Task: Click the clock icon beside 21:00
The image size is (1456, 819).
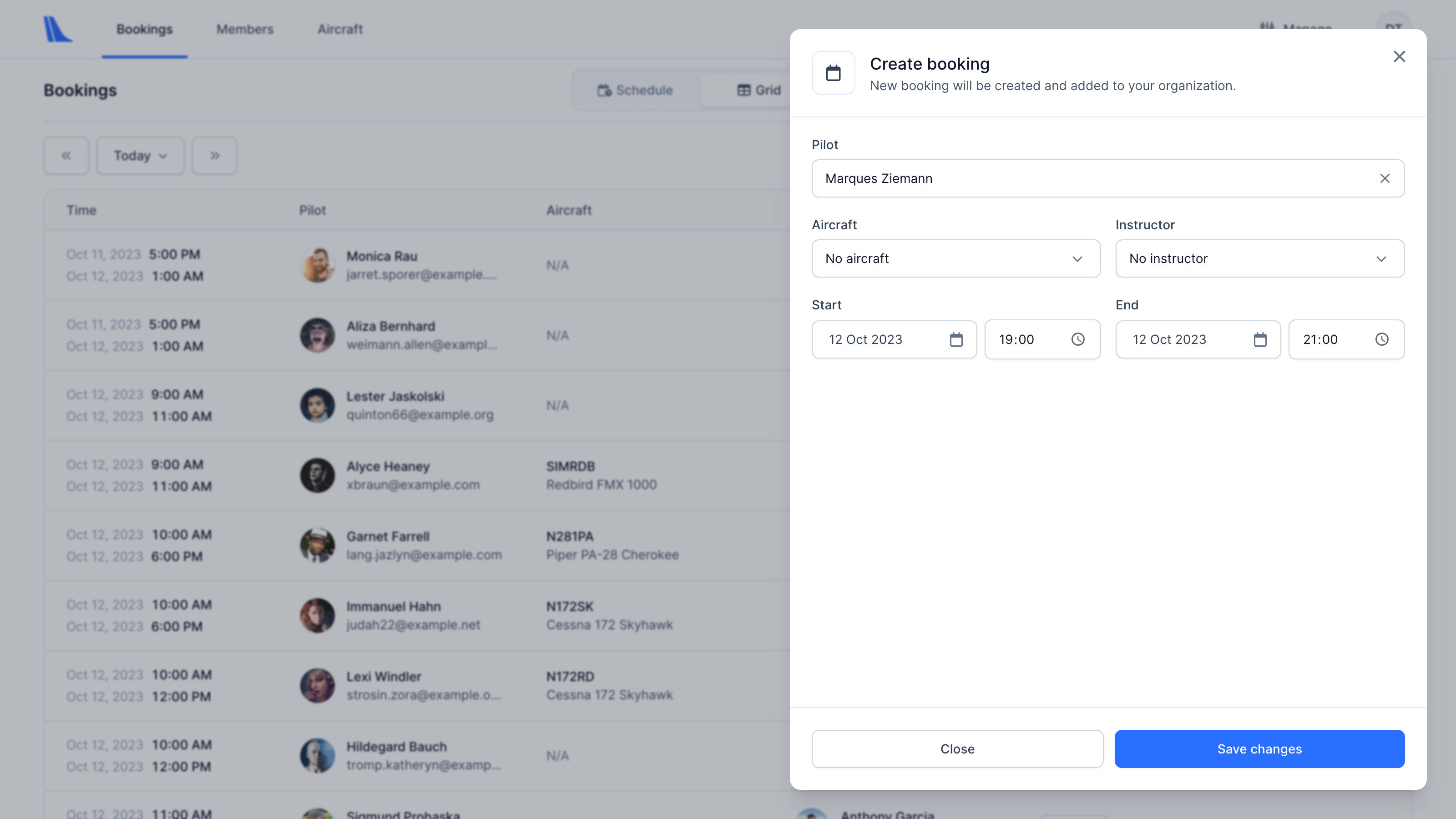Action: click(1381, 339)
